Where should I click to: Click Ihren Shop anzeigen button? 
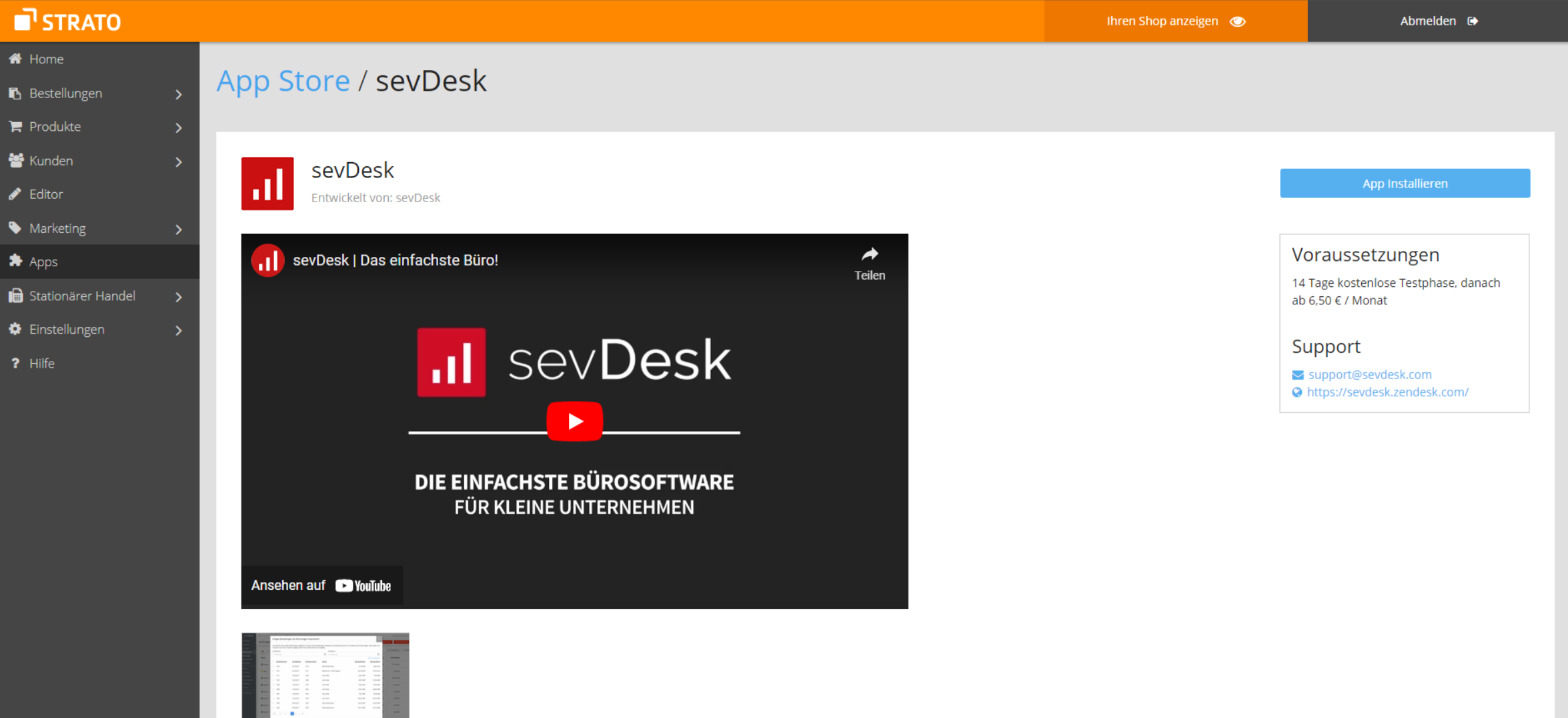pos(1176,21)
